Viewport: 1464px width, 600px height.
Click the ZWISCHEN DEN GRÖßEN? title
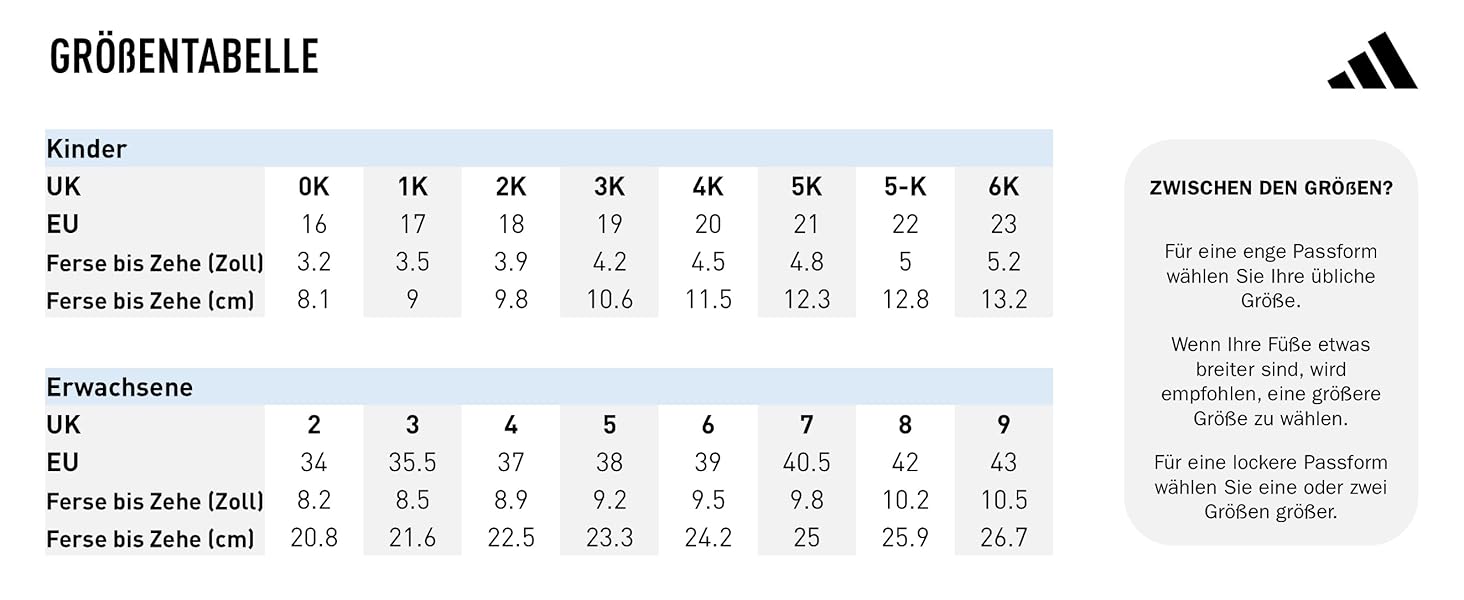(x=1270, y=188)
